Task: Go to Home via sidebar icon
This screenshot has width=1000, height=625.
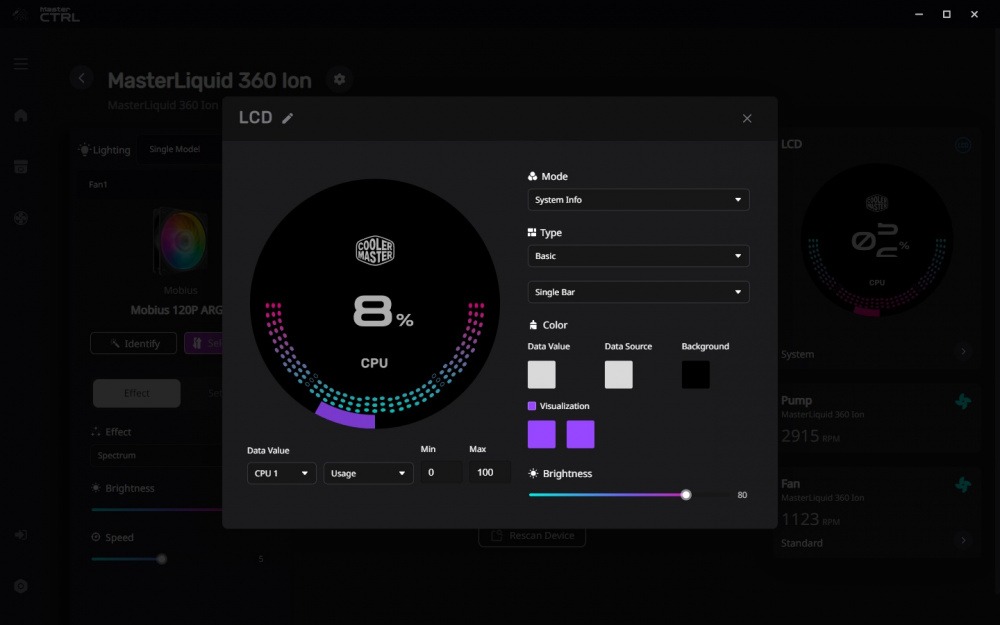Action: click(x=21, y=115)
